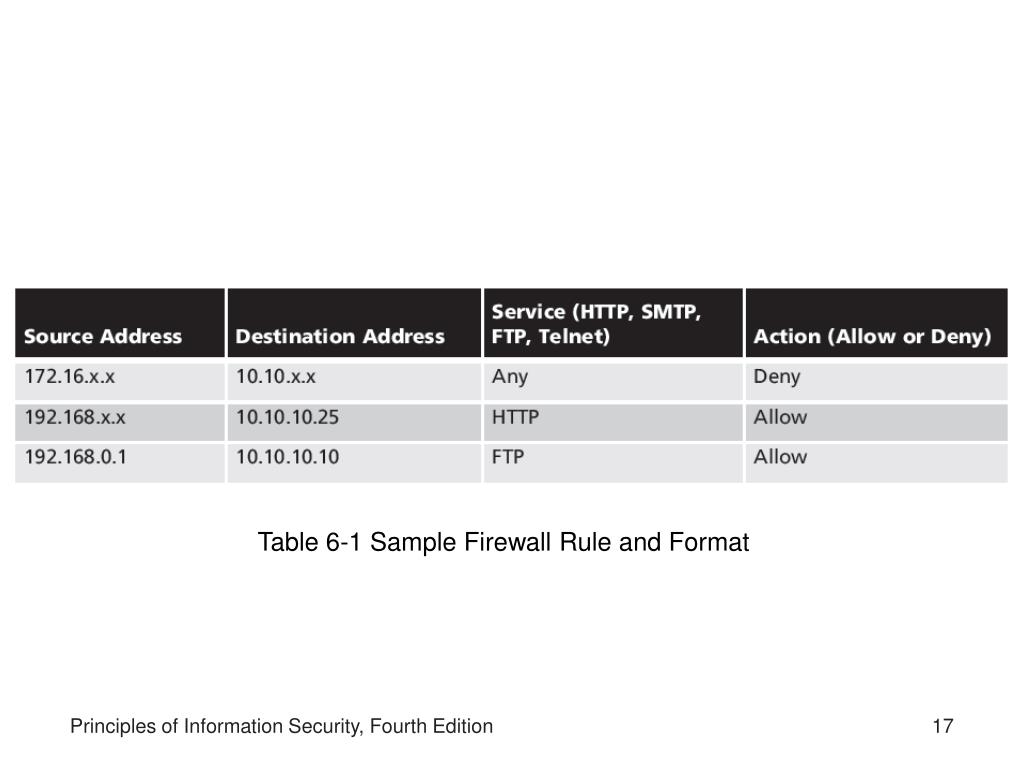Select the 172.16.x.x source cell
This screenshot has width=1024, height=768.
pos(120,380)
